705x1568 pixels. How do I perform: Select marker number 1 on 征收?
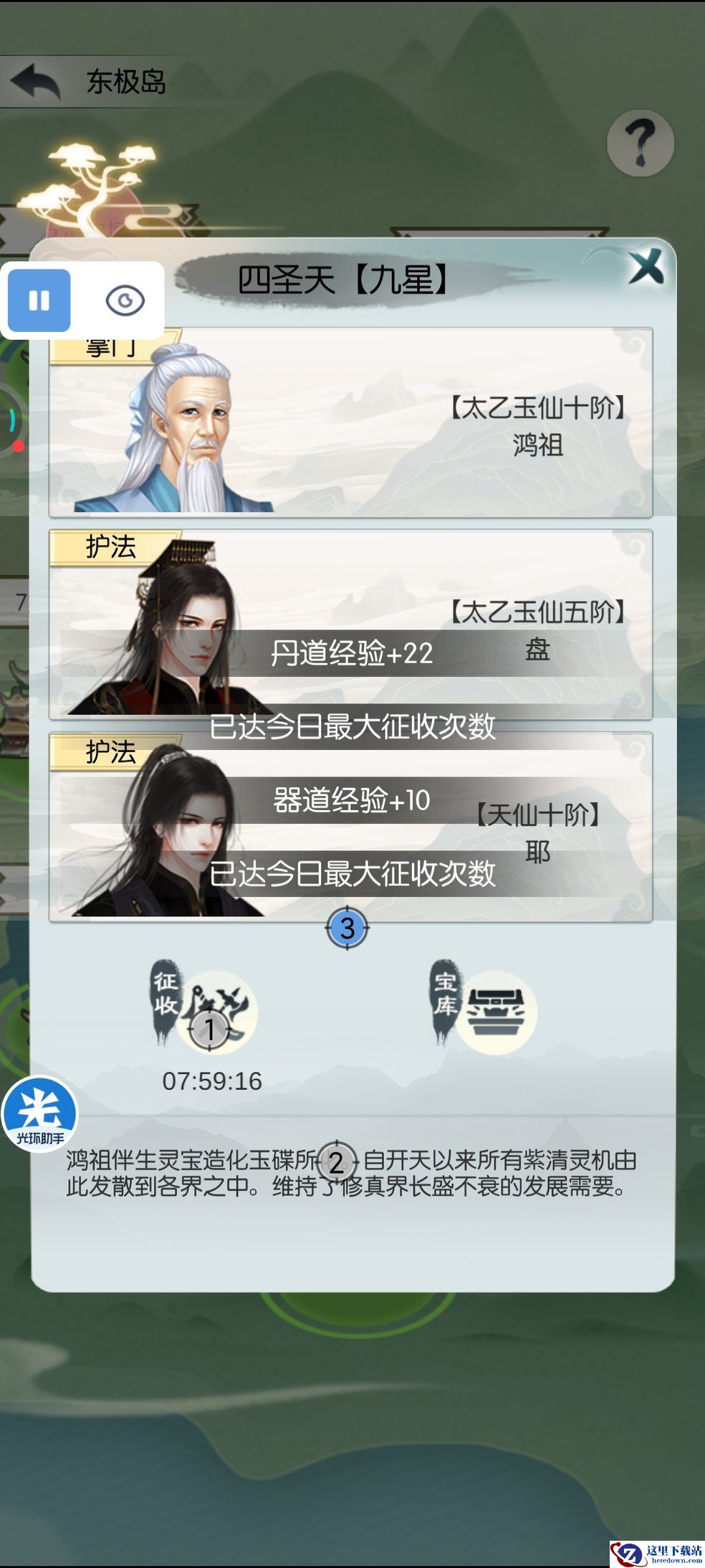209,1030
